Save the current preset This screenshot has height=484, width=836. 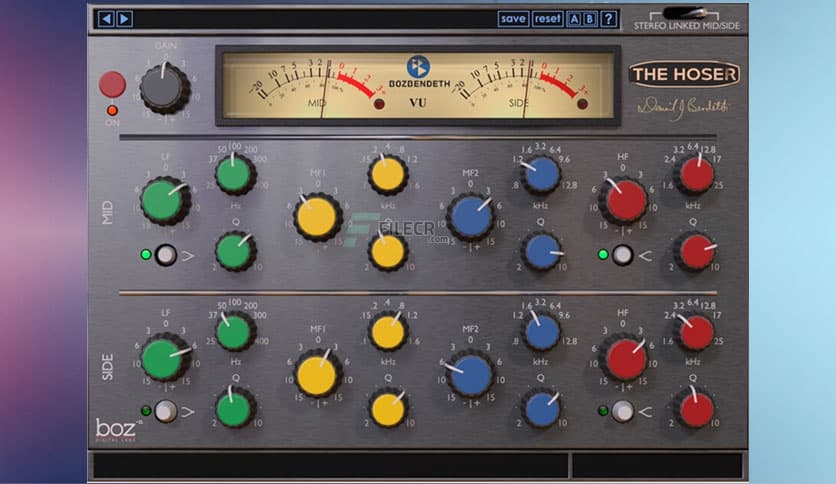(x=513, y=19)
